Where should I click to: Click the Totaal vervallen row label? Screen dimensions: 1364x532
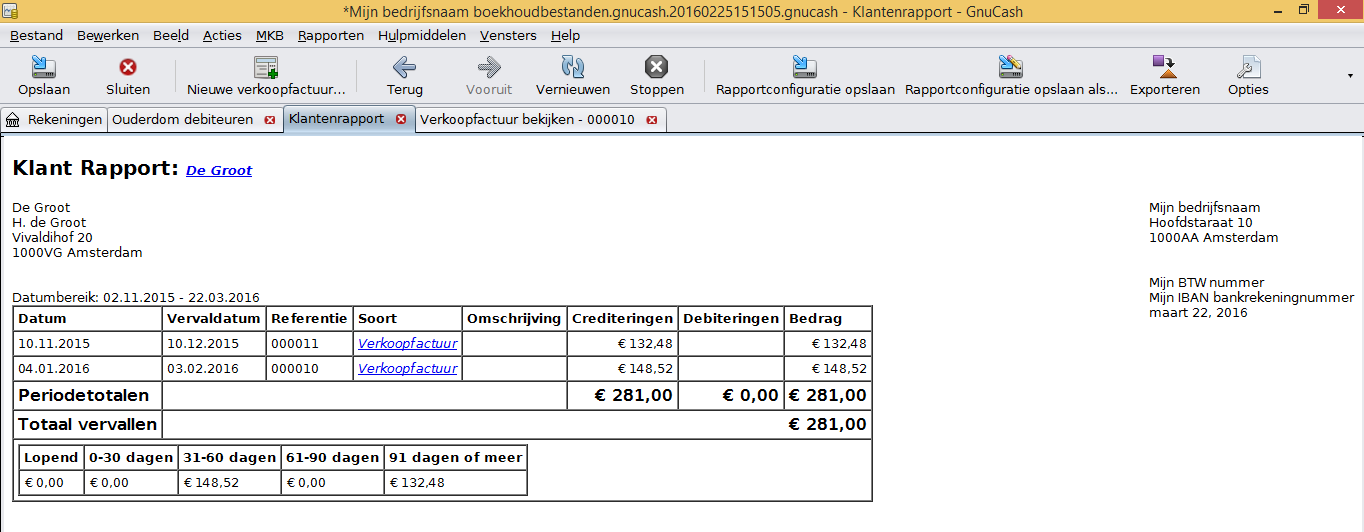point(87,424)
